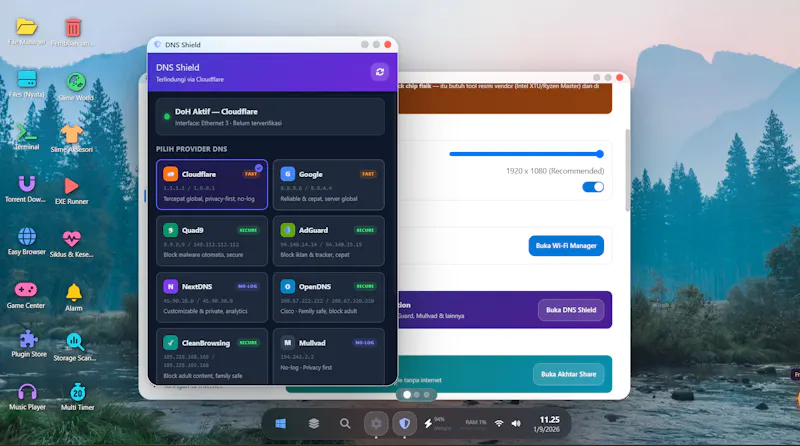Open Music Player headphones icon
This screenshot has height=446, width=800.
coord(27,392)
